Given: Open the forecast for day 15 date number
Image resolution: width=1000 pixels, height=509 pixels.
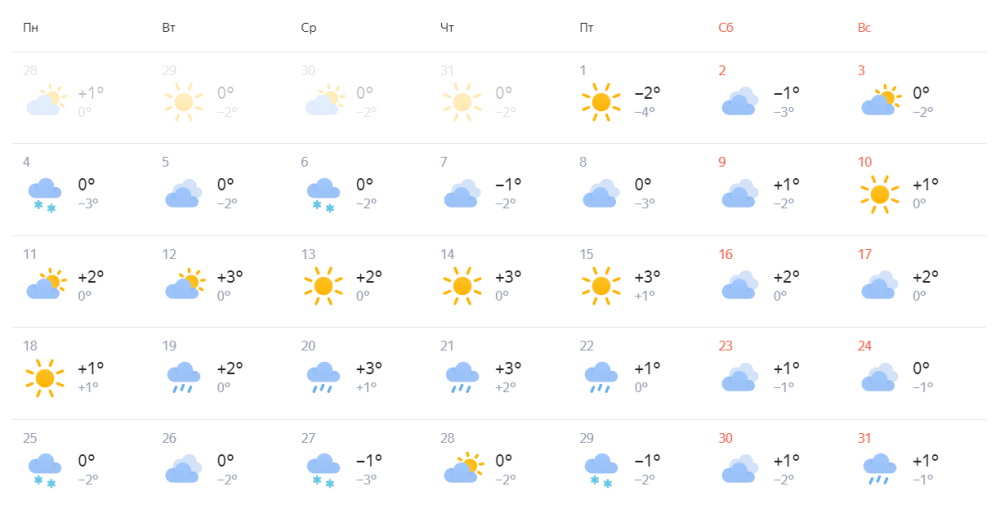Looking at the screenshot, I should 586,254.
